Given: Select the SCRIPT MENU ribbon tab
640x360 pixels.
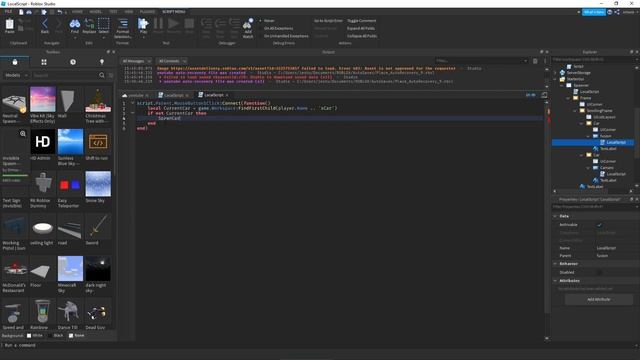Looking at the screenshot, I should pyautogui.click(x=174, y=12).
